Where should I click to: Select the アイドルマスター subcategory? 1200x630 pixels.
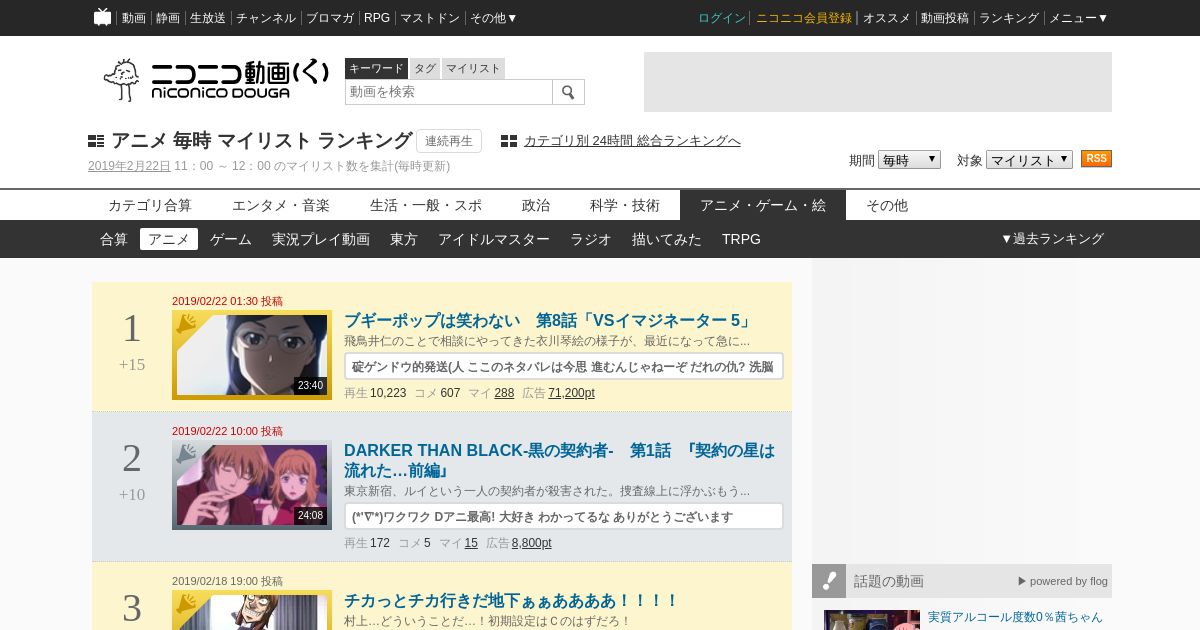click(494, 239)
